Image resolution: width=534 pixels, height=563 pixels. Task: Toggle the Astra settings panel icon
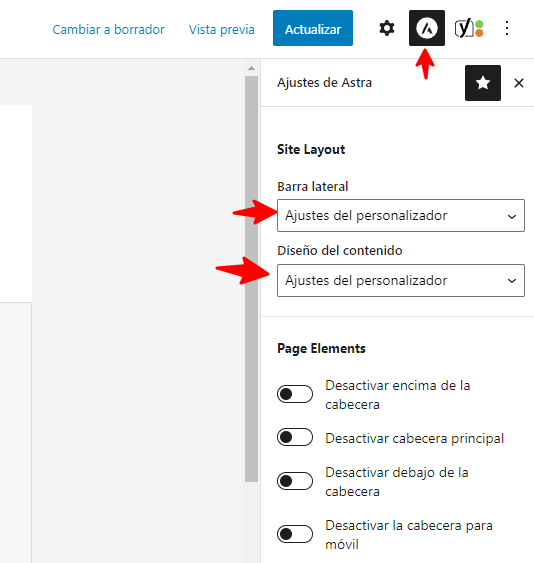(427, 28)
